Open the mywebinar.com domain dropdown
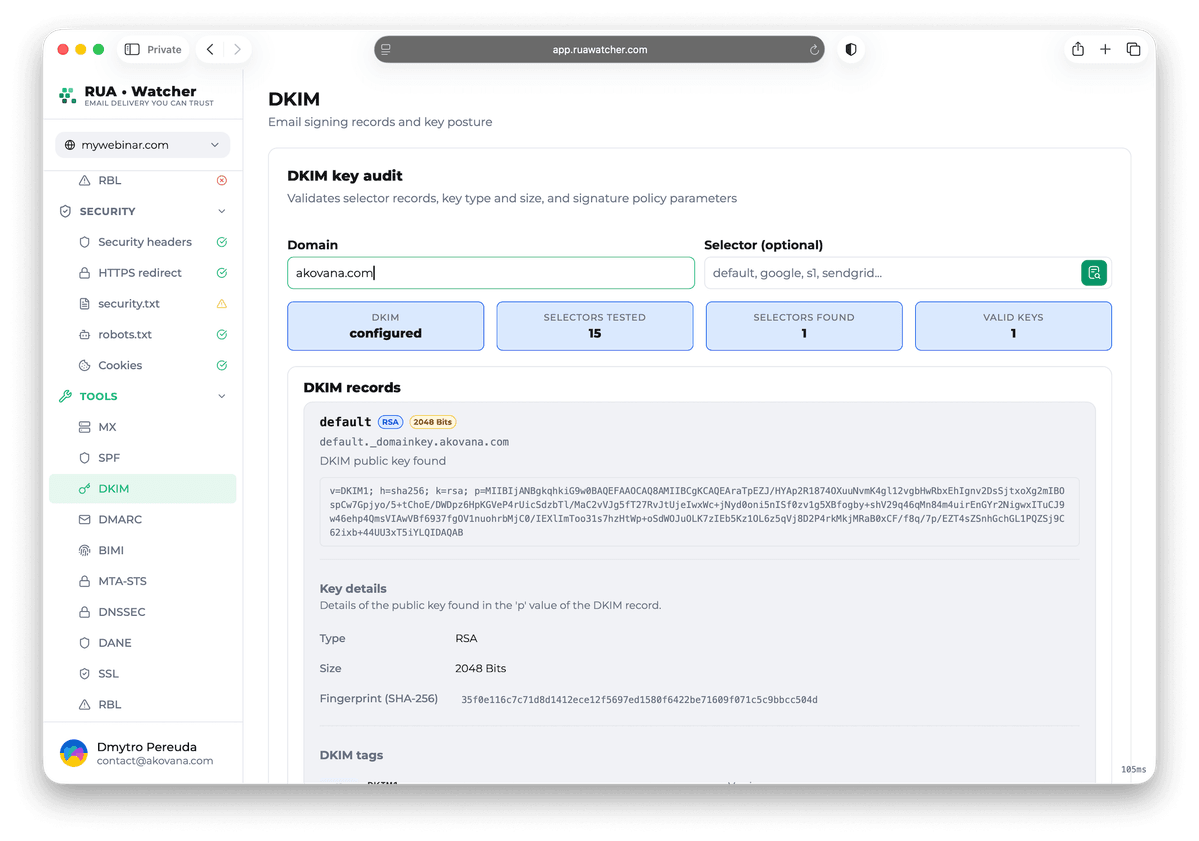This screenshot has width=1199, height=841. [142, 144]
